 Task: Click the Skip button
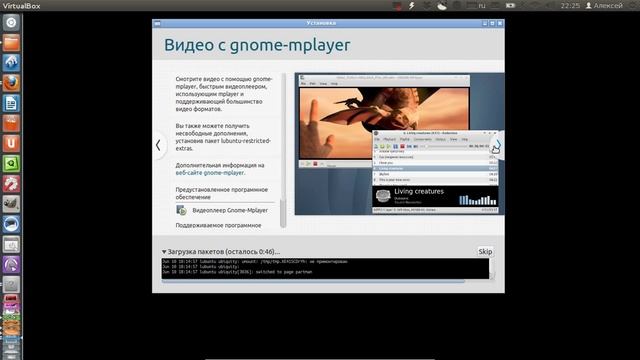[x=485, y=251]
